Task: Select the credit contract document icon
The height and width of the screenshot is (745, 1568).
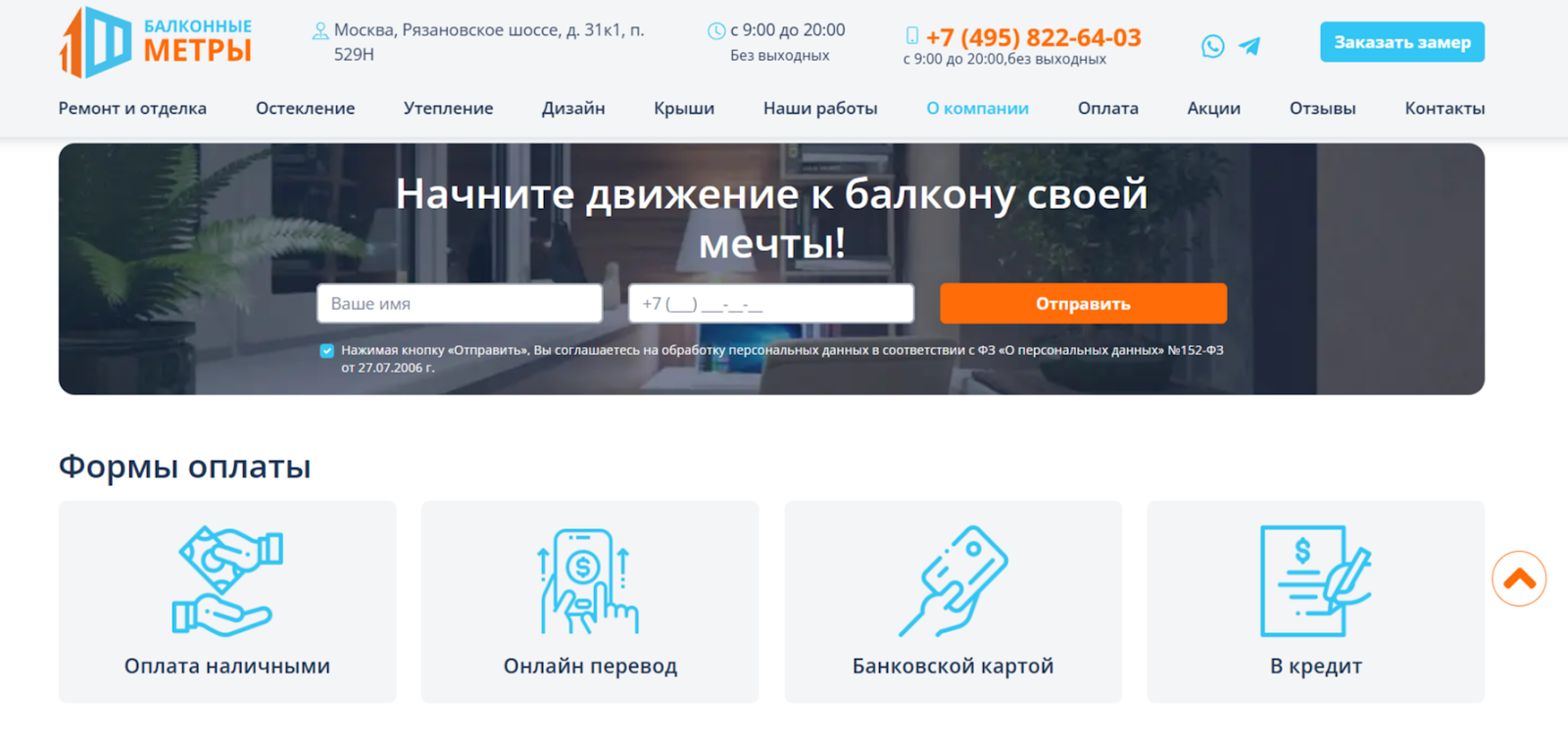Action: coord(1315,581)
